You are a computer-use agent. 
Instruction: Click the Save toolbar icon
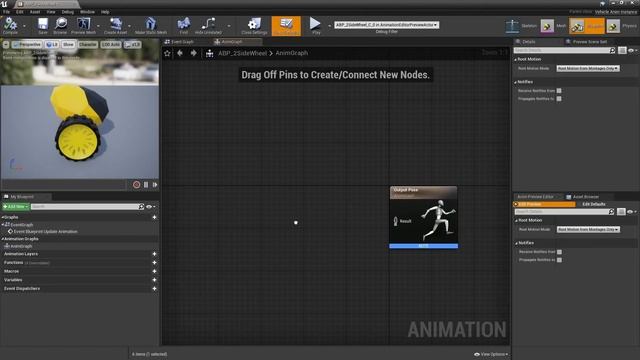point(42,25)
